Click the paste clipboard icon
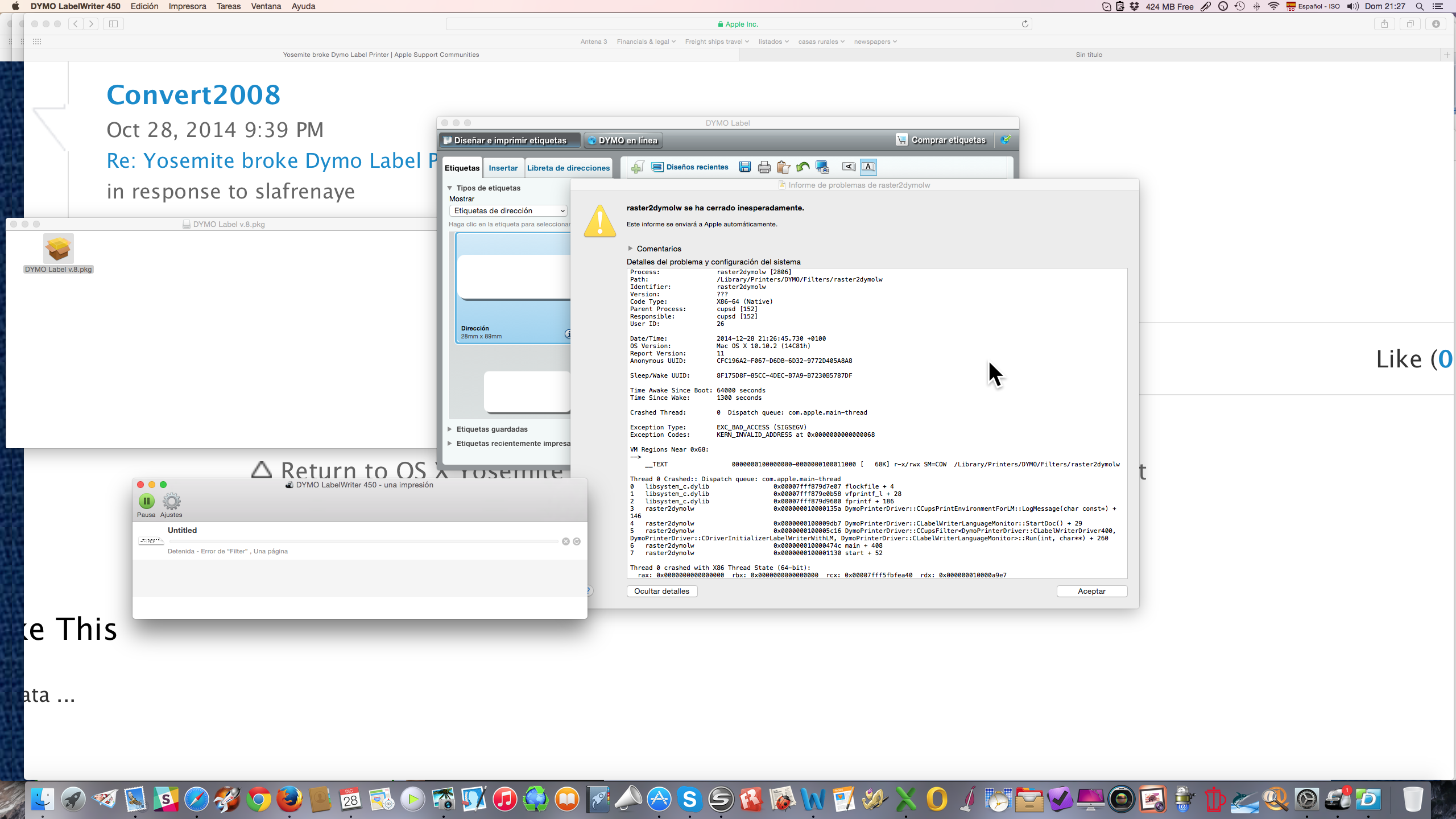The image size is (1456, 819). 783,167
